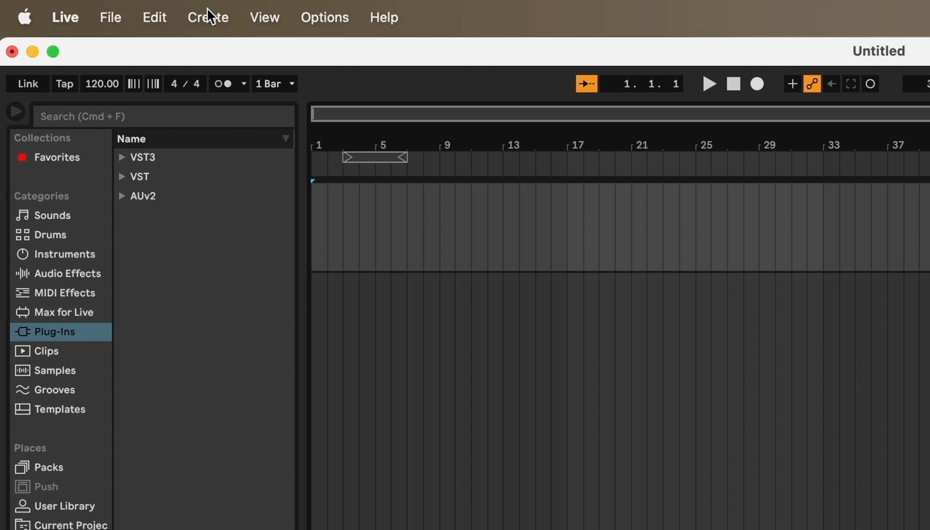Toggle the metronome button
Viewport: 930px width, 530px height.
click(224, 84)
